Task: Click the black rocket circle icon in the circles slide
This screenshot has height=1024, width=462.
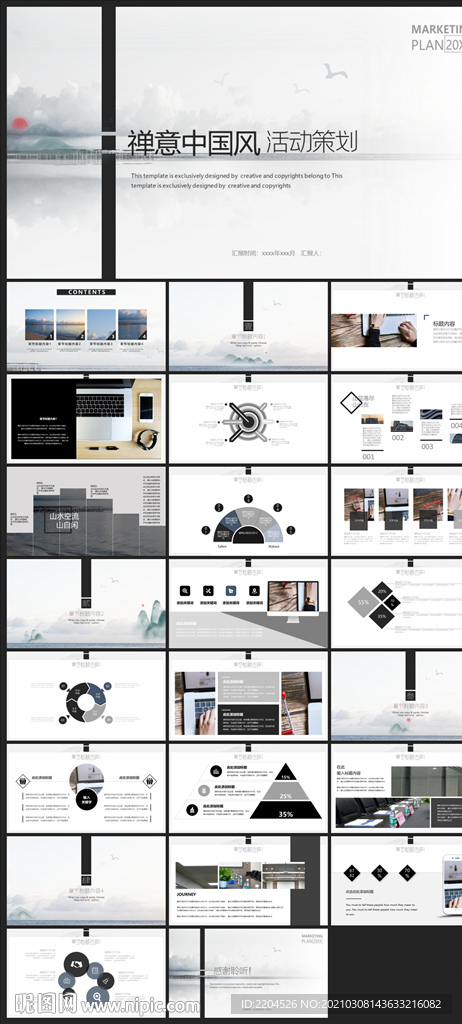Action: [x=107, y=981]
